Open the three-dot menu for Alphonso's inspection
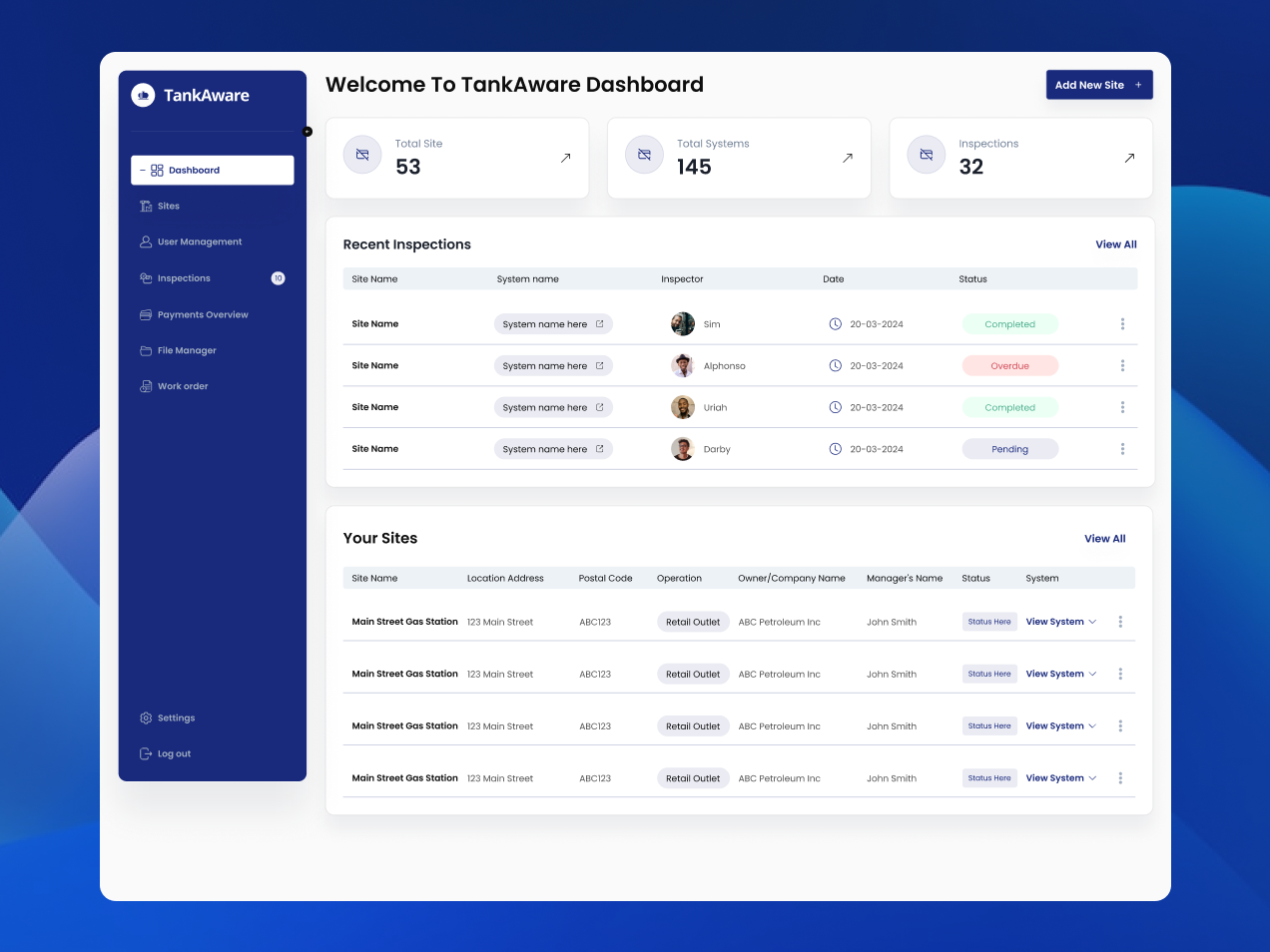Viewport: 1270px width, 952px height. click(1122, 365)
